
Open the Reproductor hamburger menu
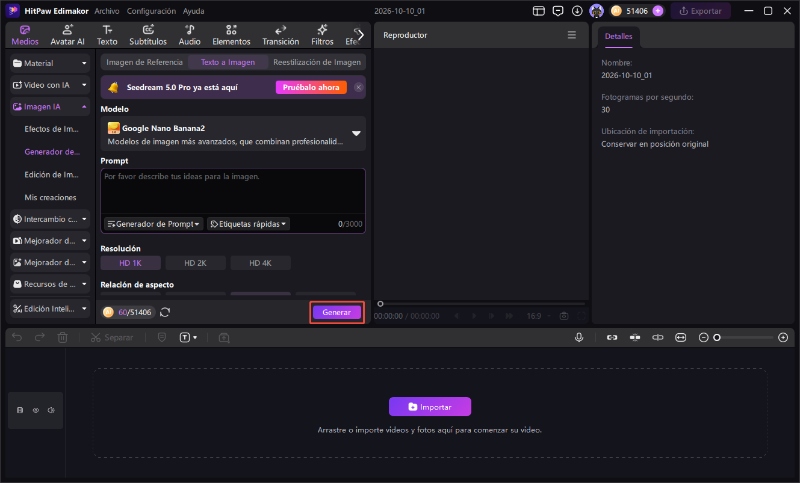[x=572, y=35]
